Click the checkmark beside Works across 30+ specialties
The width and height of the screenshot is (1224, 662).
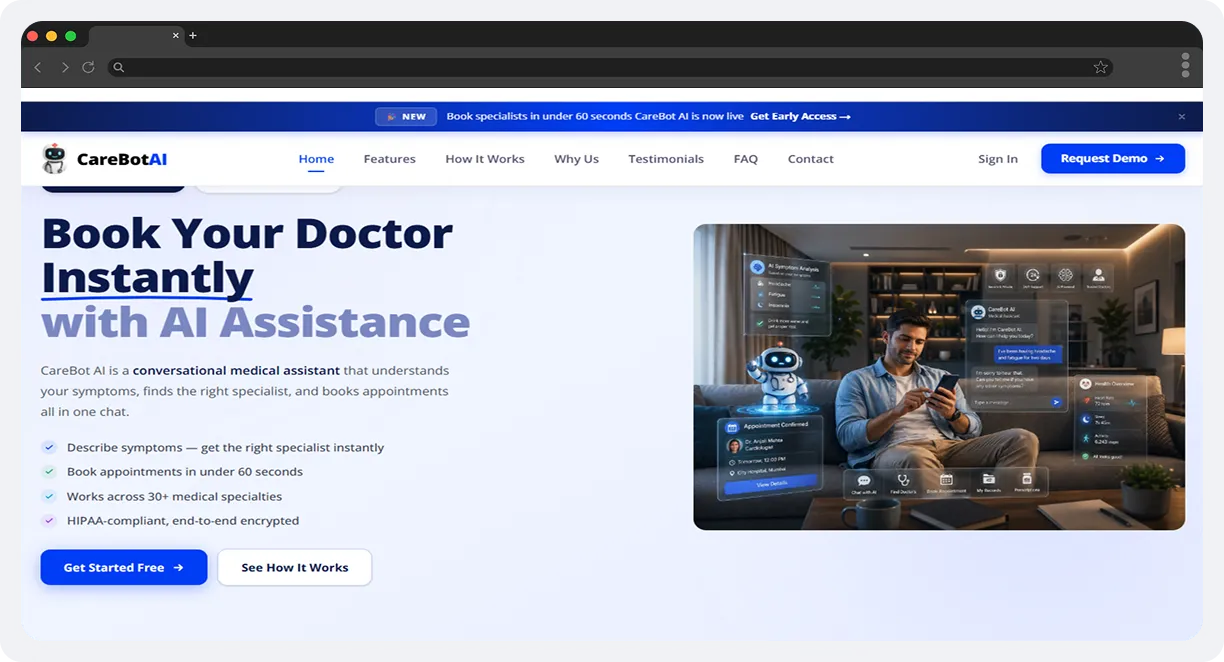[x=48, y=496]
